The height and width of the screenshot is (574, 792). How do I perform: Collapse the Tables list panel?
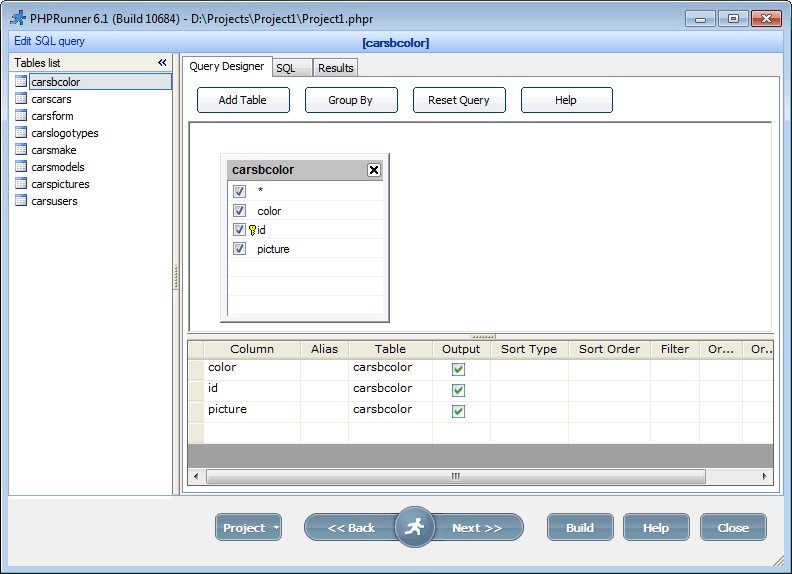pyautogui.click(x=162, y=63)
